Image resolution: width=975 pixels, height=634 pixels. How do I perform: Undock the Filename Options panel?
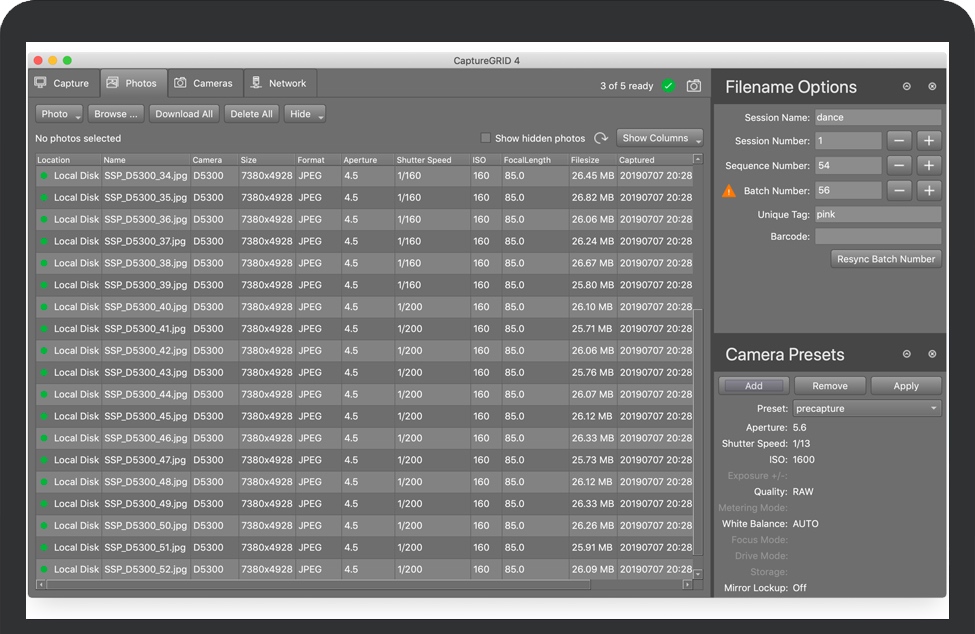(x=907, y=87)
